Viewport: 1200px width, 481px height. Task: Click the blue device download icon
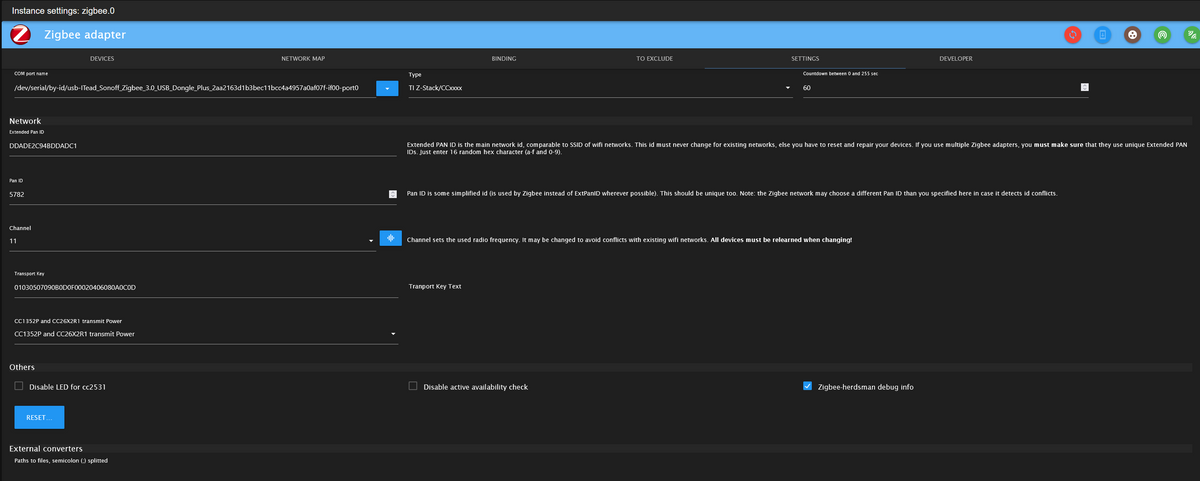point(1102,35)
